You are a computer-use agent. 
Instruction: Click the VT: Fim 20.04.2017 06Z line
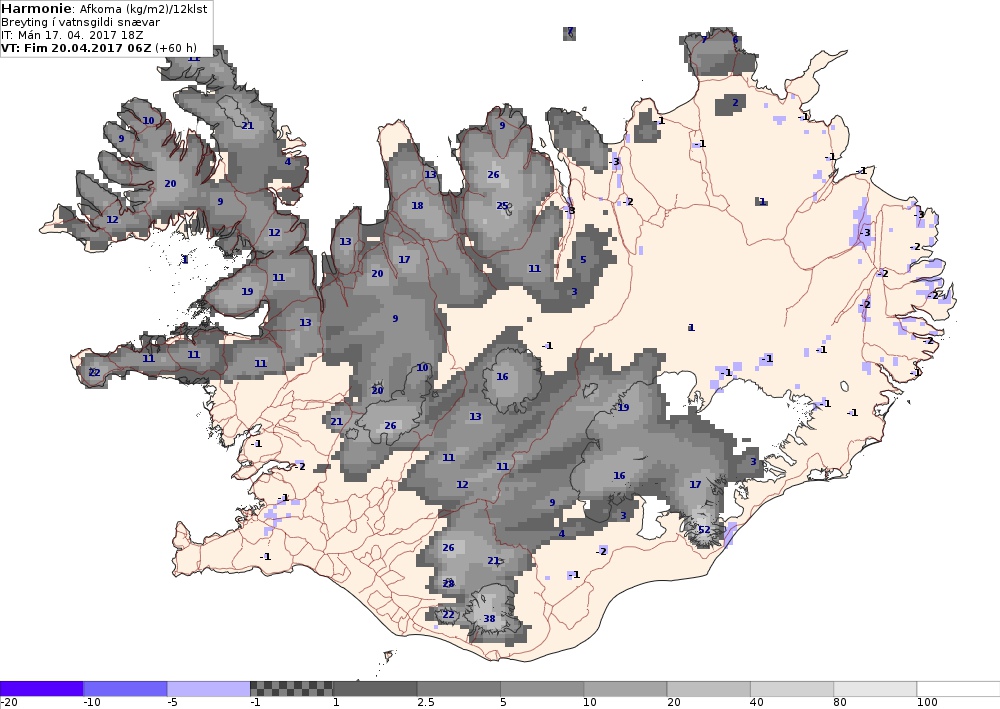99,48
